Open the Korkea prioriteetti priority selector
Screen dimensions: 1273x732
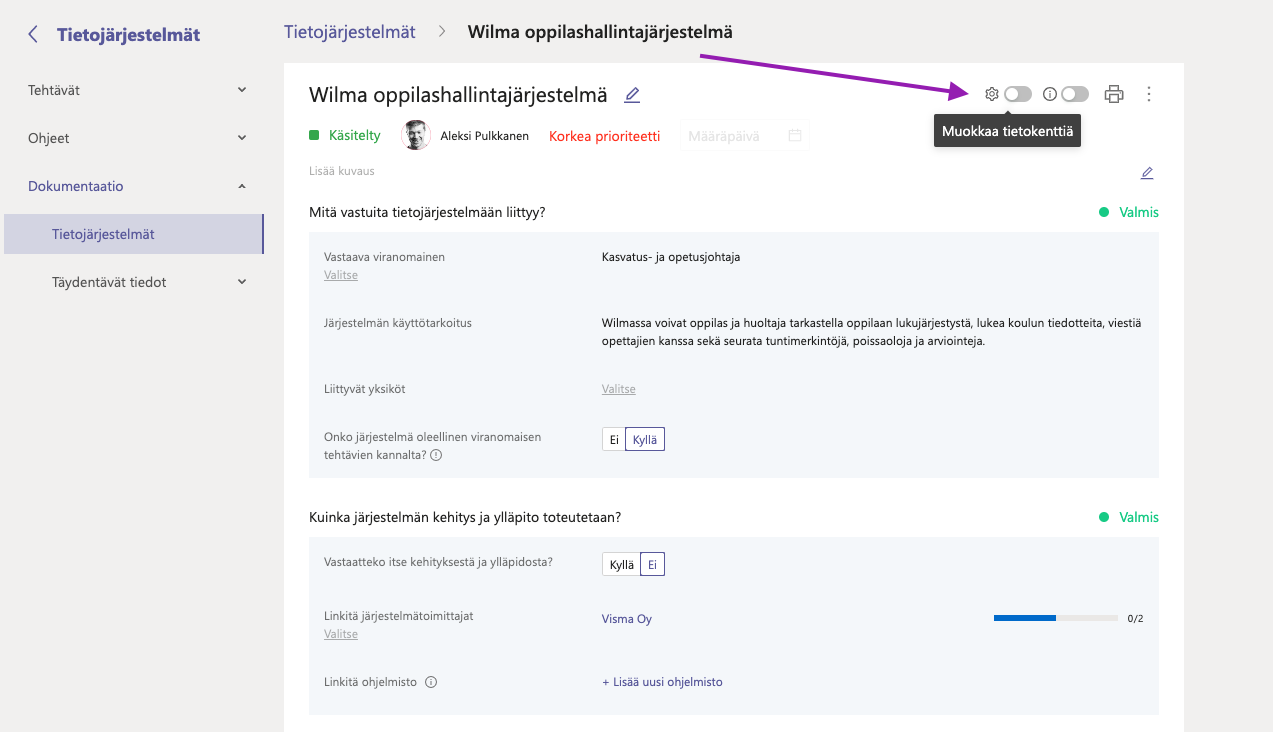pos(604,136)
